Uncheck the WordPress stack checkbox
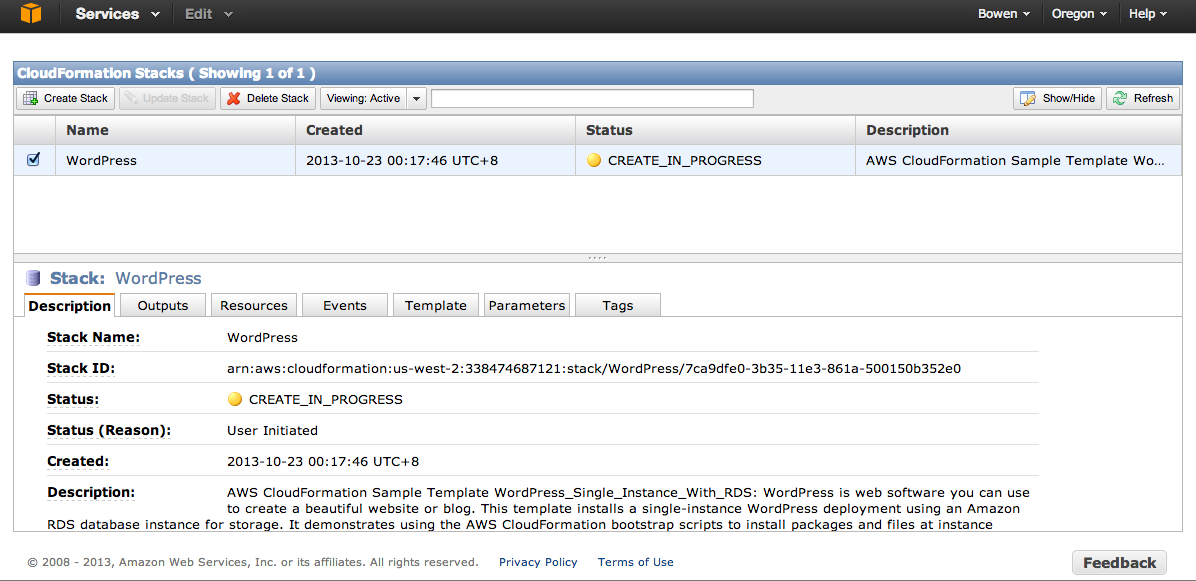The height and width of the screenshot is (581, 1196). [34, 160]
